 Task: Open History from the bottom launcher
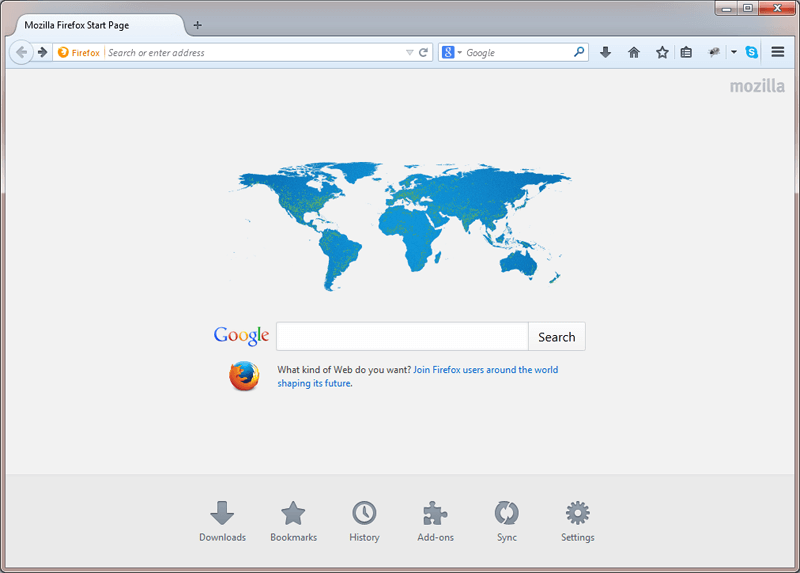[x=364, y=521]
